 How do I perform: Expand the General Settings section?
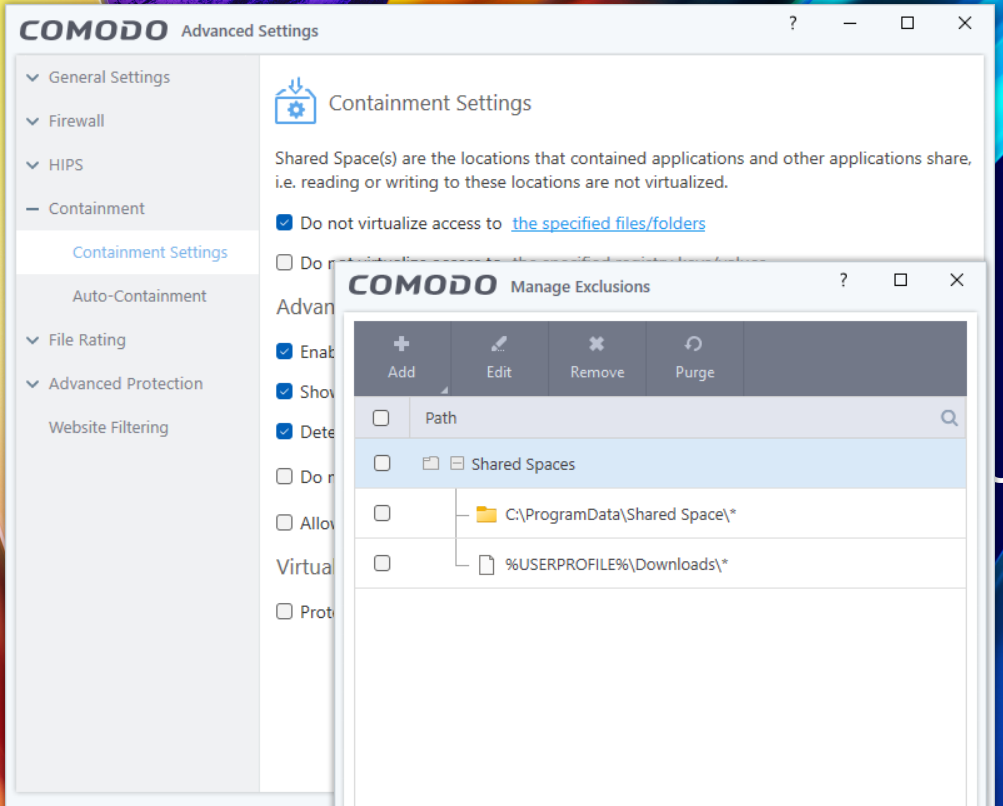pyautogui.click(x=34, y=77)
